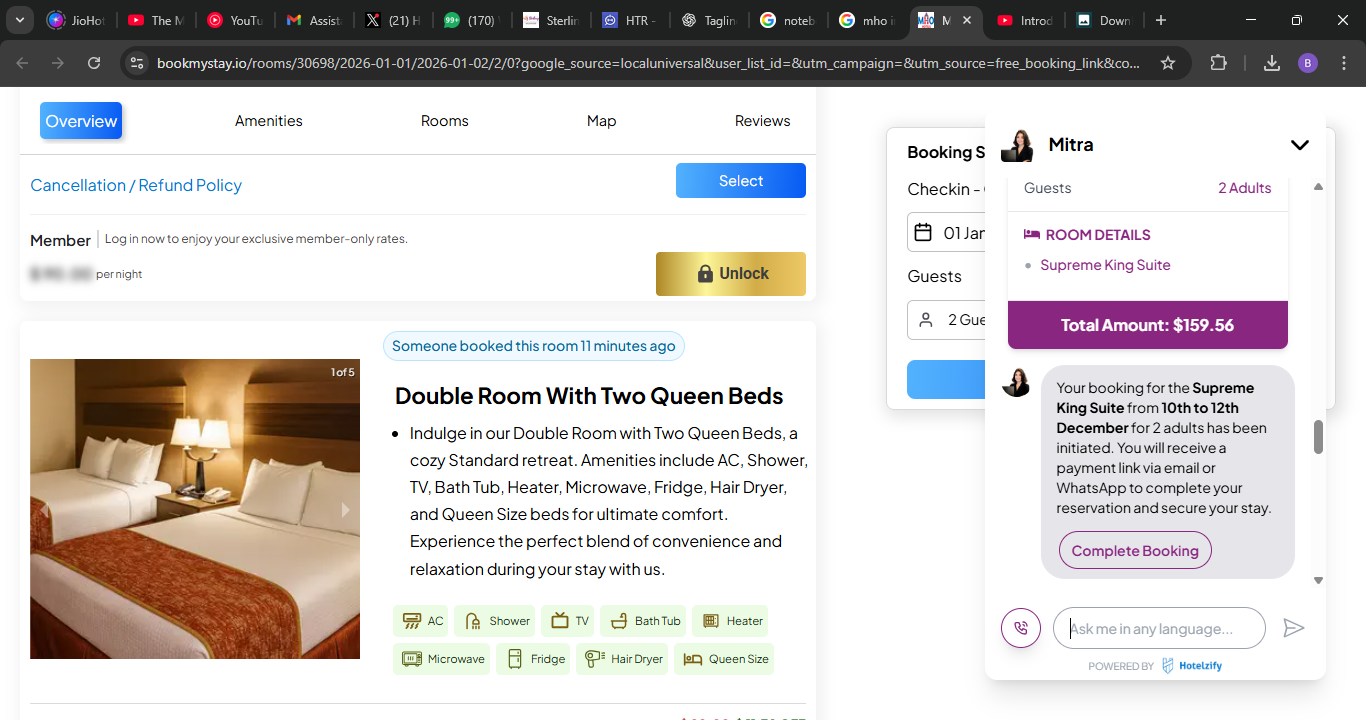Go to the Map tab
The width and height of the screenshot is (1366, 720).
[601, 121]
